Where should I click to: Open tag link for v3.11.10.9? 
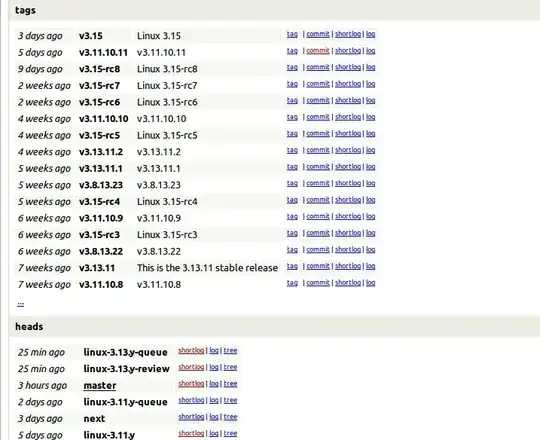[292, 216]
